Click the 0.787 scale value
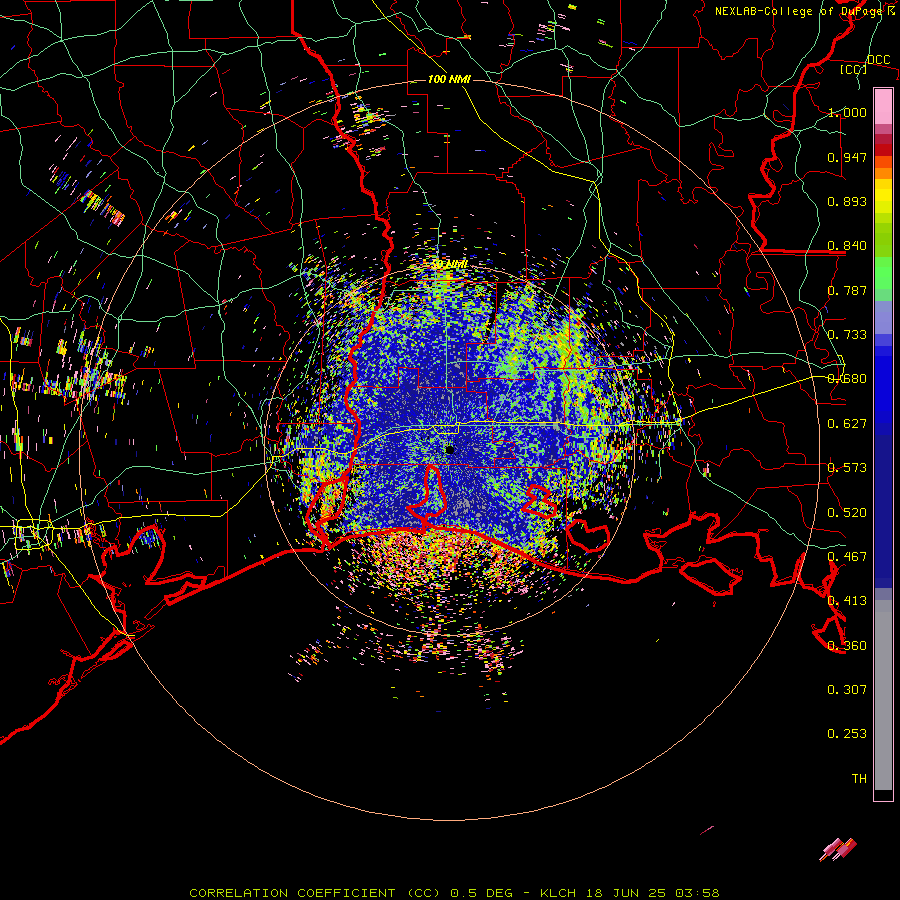Viewport: 900px width, 900px height. point(847,290)
